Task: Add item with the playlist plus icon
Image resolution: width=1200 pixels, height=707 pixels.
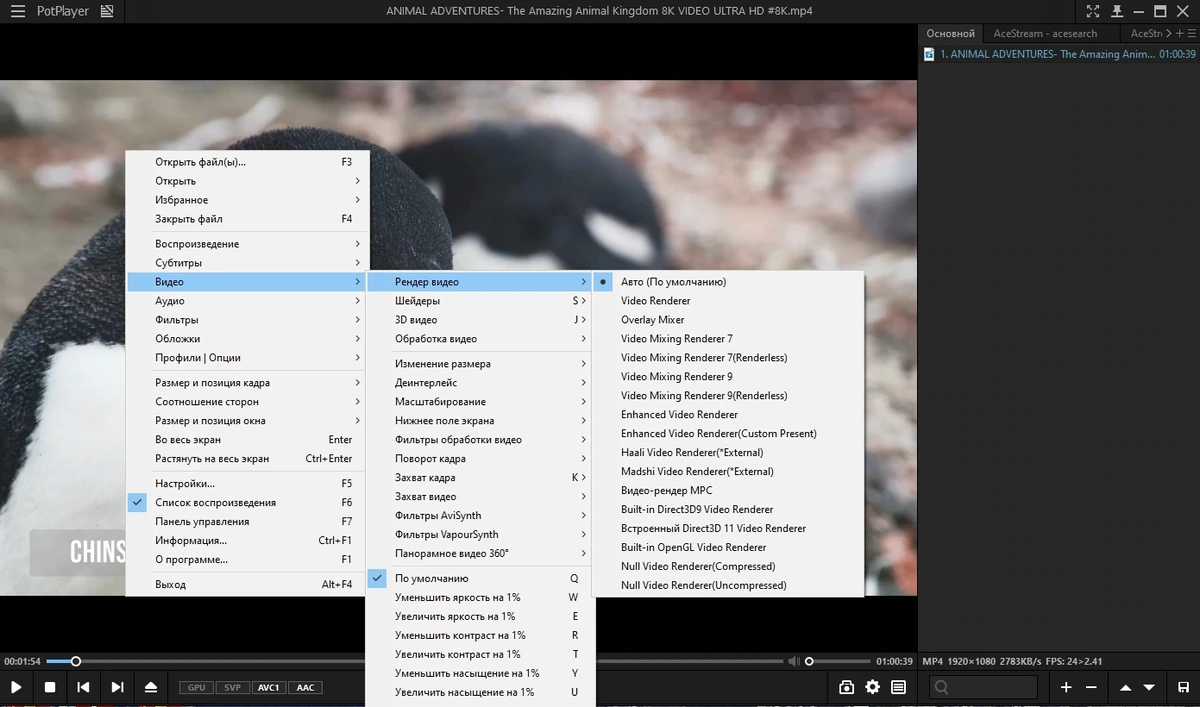Action: [1066, 687]
